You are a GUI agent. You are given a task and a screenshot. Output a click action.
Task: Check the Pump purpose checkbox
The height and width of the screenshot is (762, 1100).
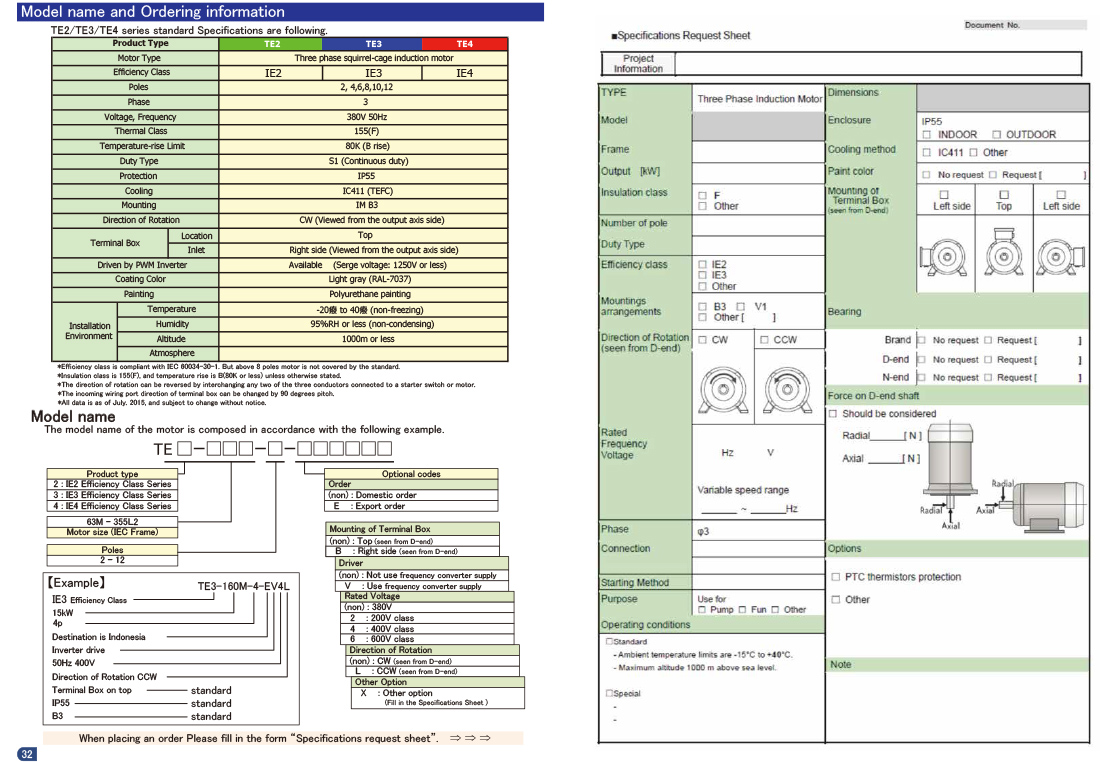pos(702,610)
